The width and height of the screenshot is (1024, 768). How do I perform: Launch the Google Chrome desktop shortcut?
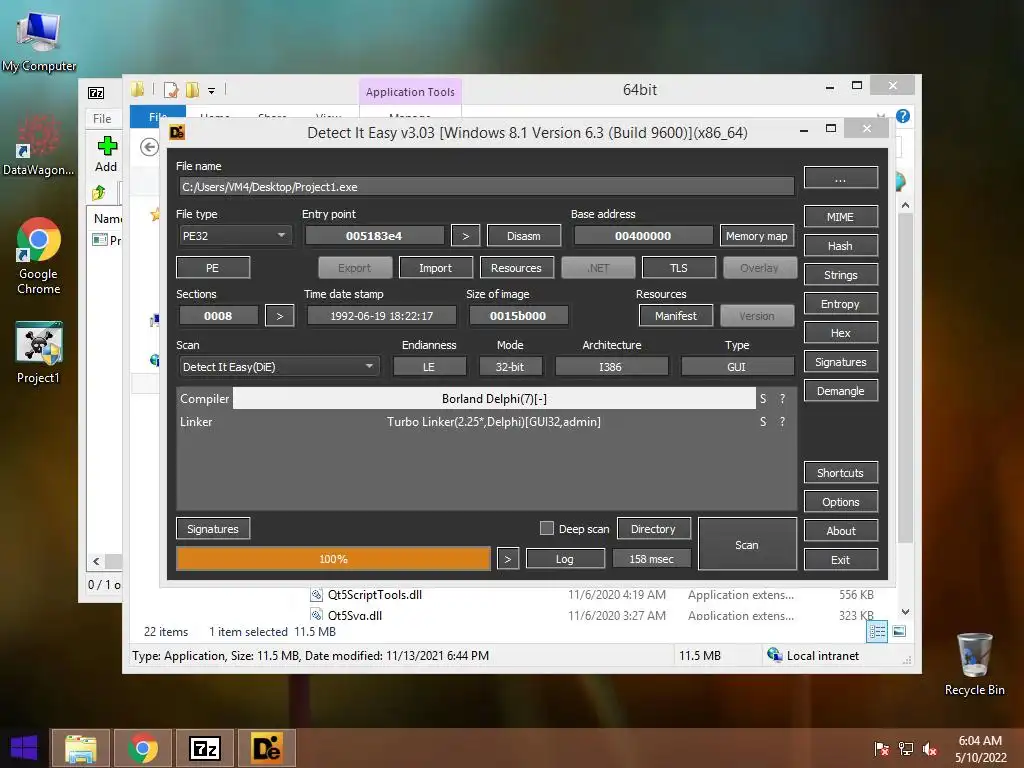[x=39, y=255]
